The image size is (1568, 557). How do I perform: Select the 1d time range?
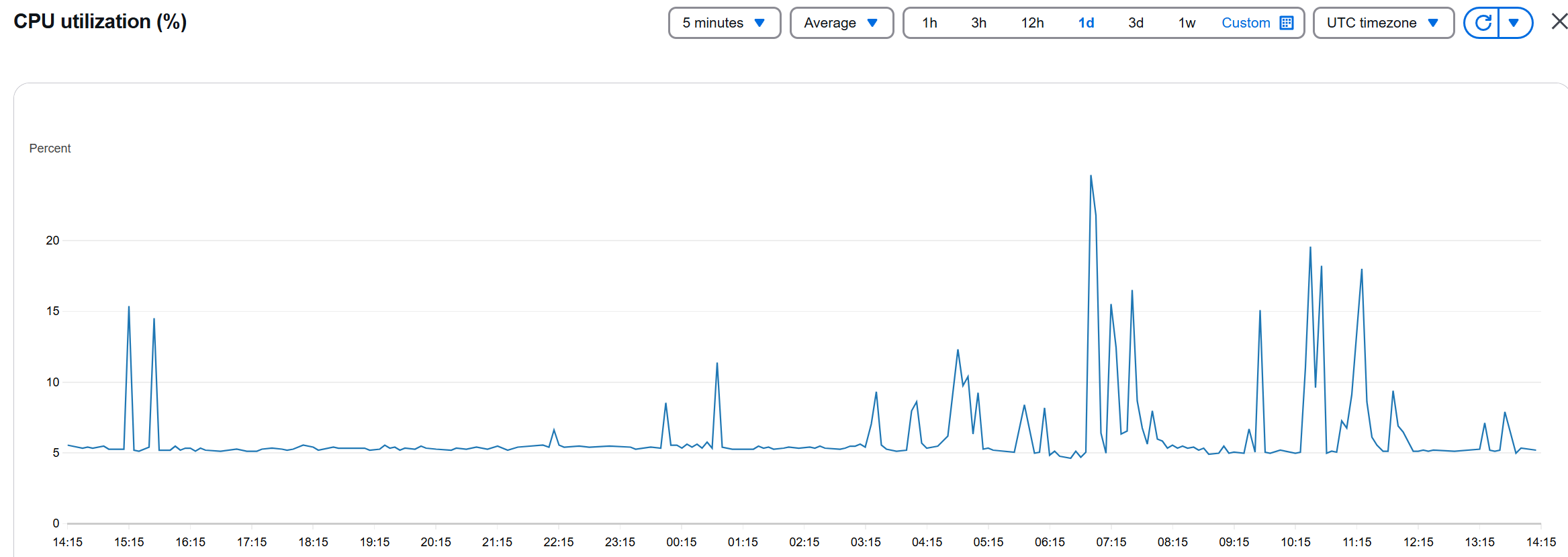point(1086,23)
